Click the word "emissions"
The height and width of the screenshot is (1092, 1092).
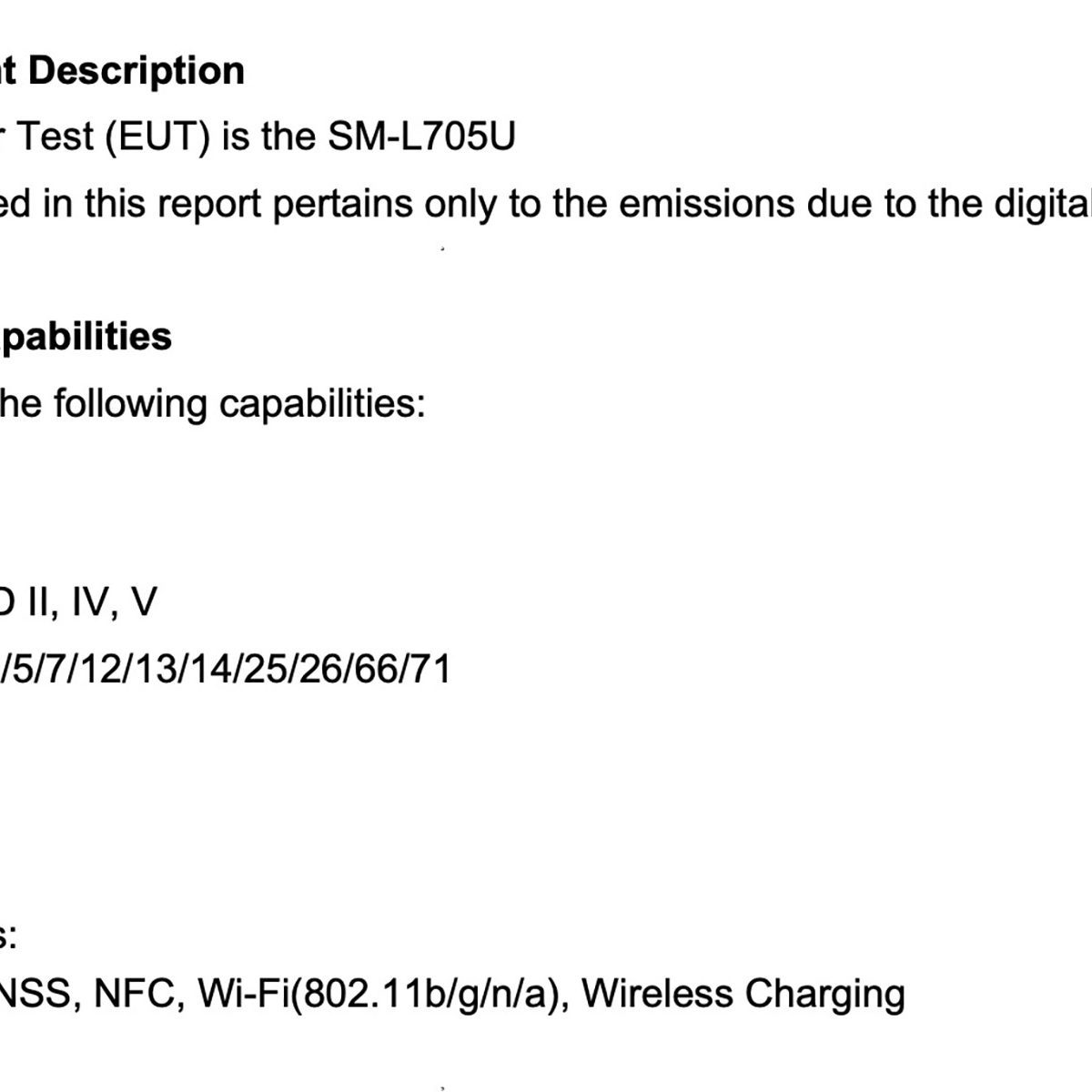pos(707,204)
